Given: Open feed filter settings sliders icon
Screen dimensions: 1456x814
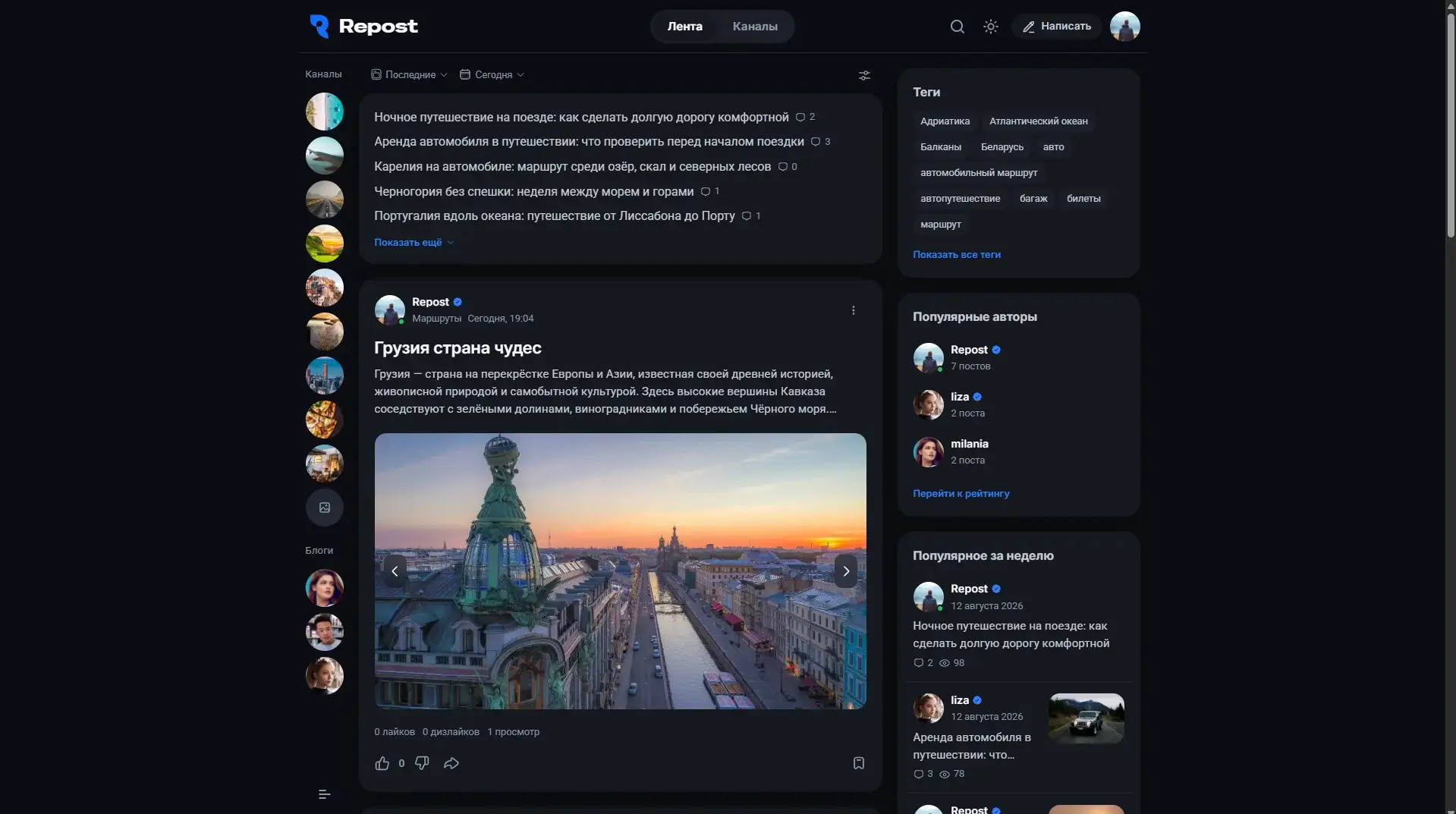Looking at the screenshot, I should tap(864, 75).
